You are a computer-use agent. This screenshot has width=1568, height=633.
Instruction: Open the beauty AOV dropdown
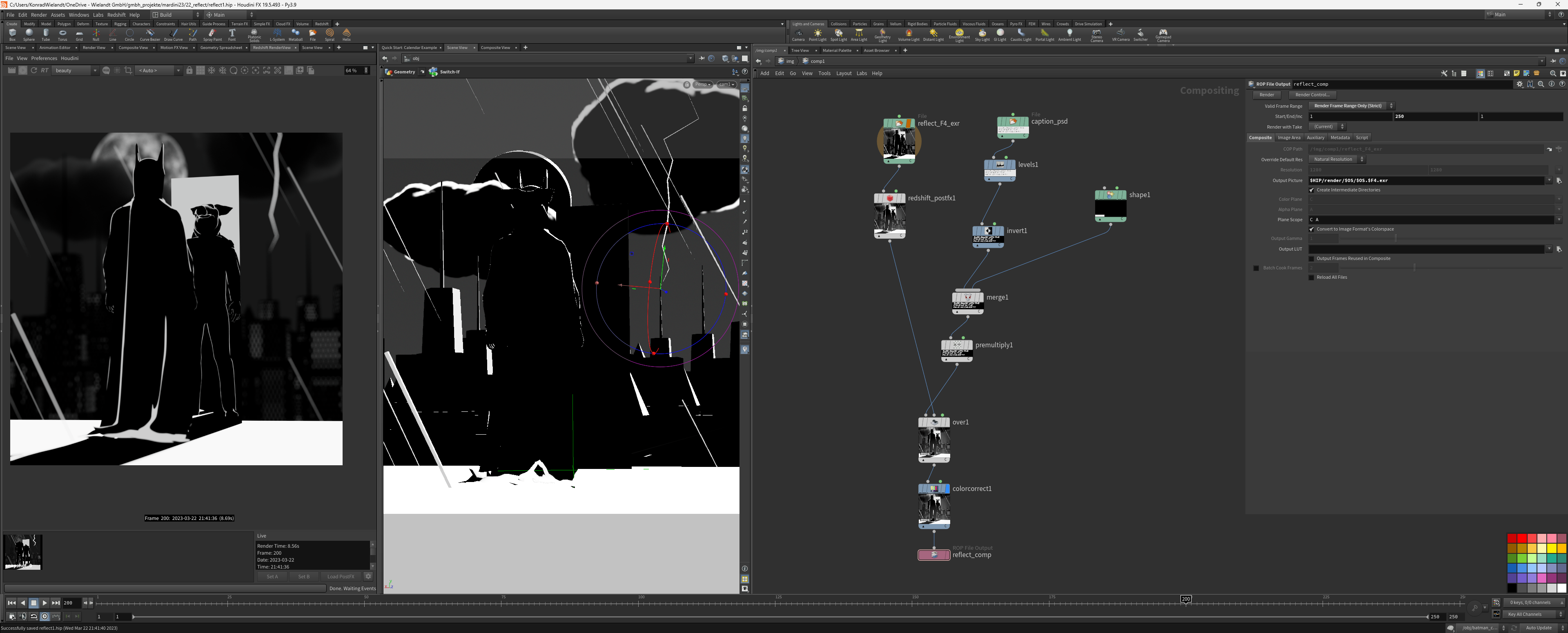[x=76, y=71]
